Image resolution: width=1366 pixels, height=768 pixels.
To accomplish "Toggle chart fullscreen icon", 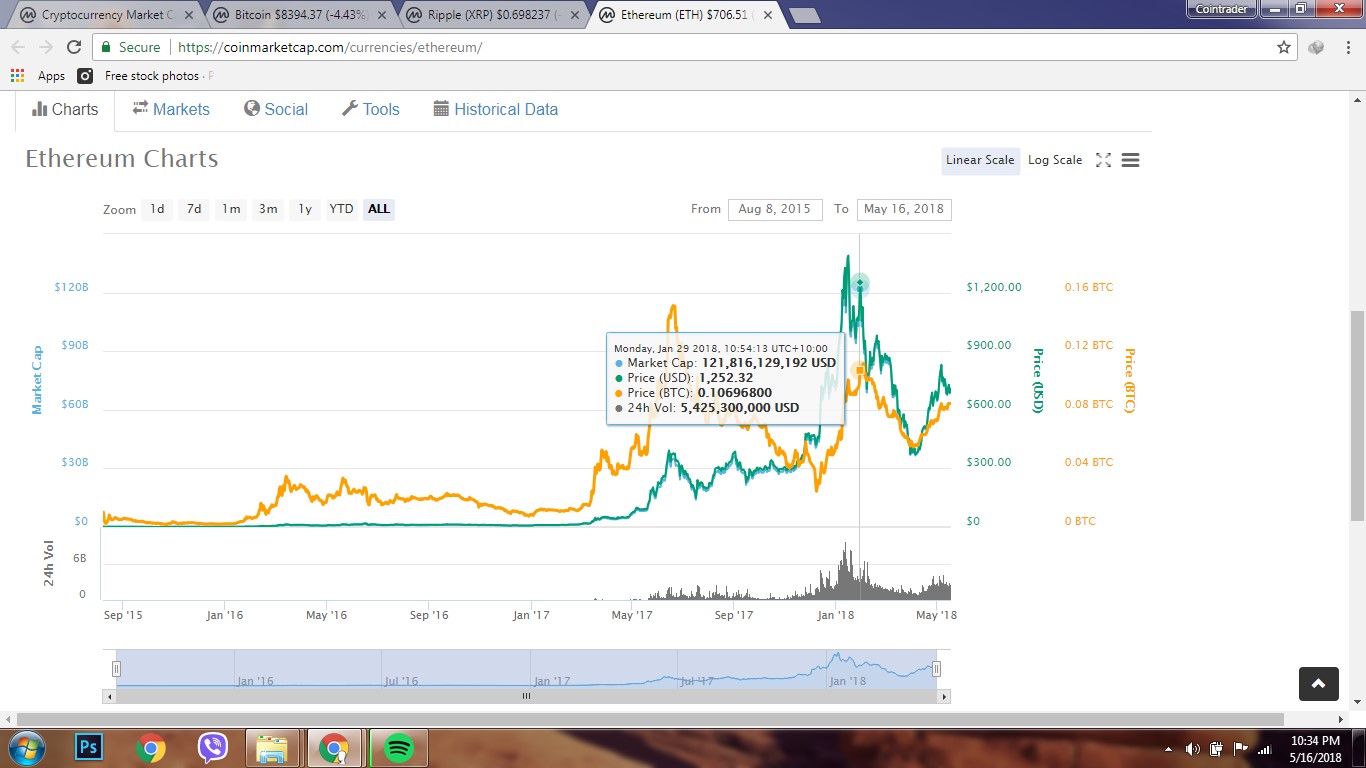I will 1103,160.
